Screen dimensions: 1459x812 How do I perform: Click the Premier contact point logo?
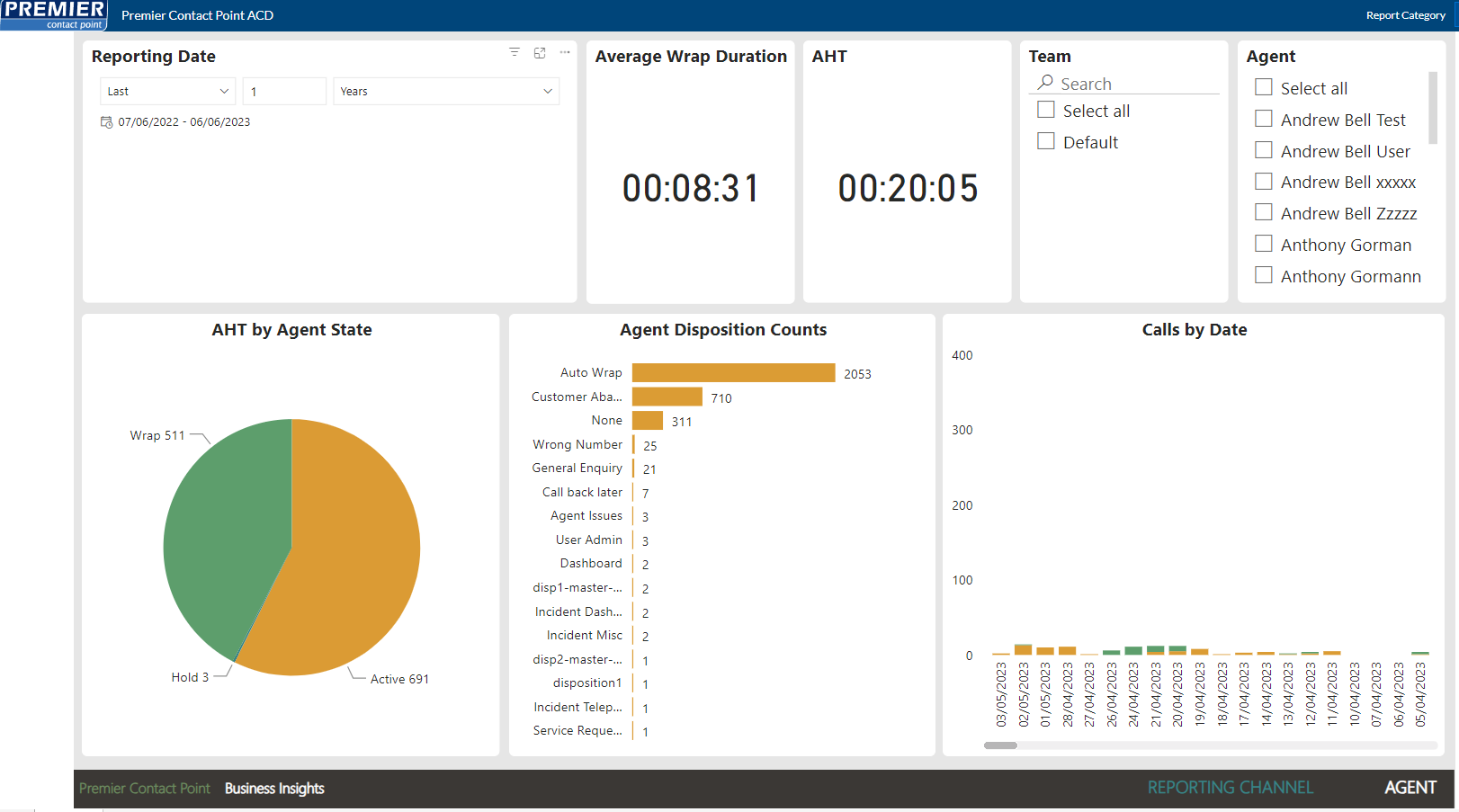(x=54, y=15)
